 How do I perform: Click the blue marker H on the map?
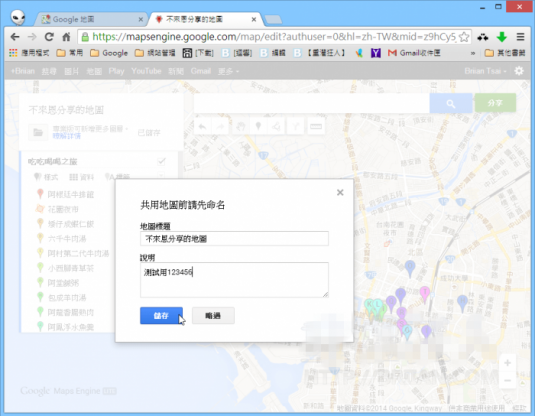tap(462, 303)
